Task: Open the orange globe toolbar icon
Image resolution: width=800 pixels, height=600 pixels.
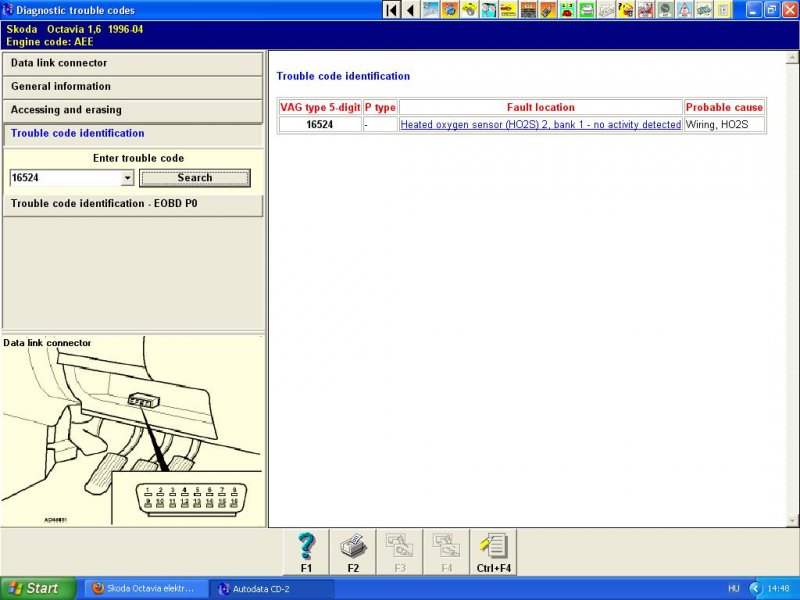Action: [449, 10]
